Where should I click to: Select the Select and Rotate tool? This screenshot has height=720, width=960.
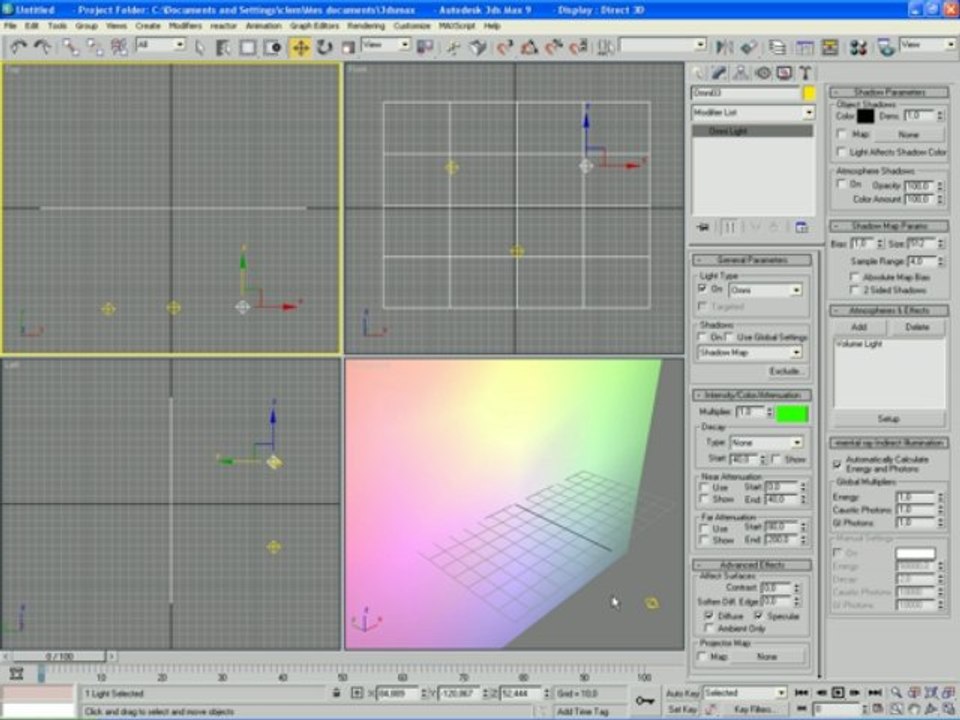324,47
